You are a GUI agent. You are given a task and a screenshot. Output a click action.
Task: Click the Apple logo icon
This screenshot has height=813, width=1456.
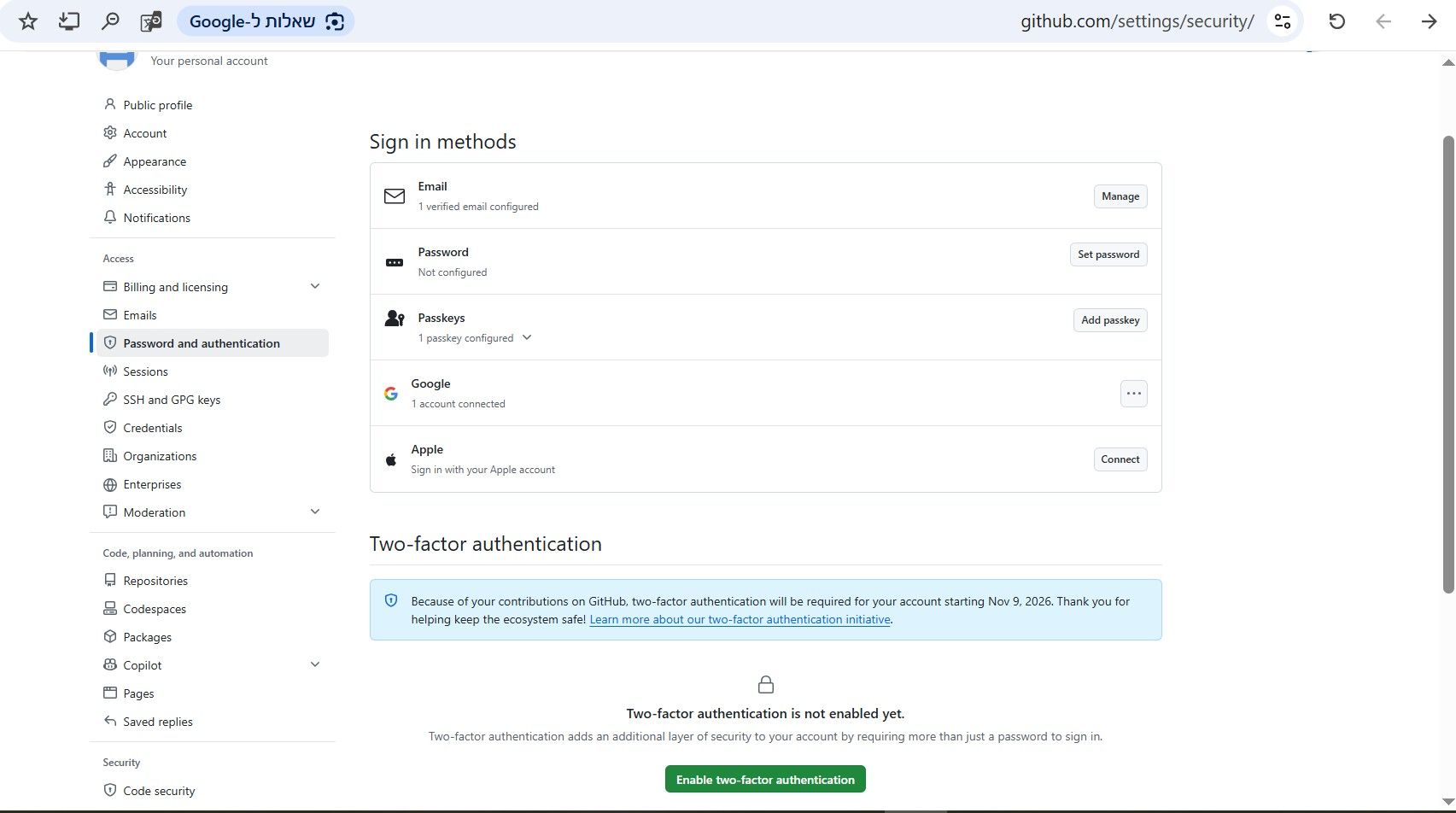391,459
